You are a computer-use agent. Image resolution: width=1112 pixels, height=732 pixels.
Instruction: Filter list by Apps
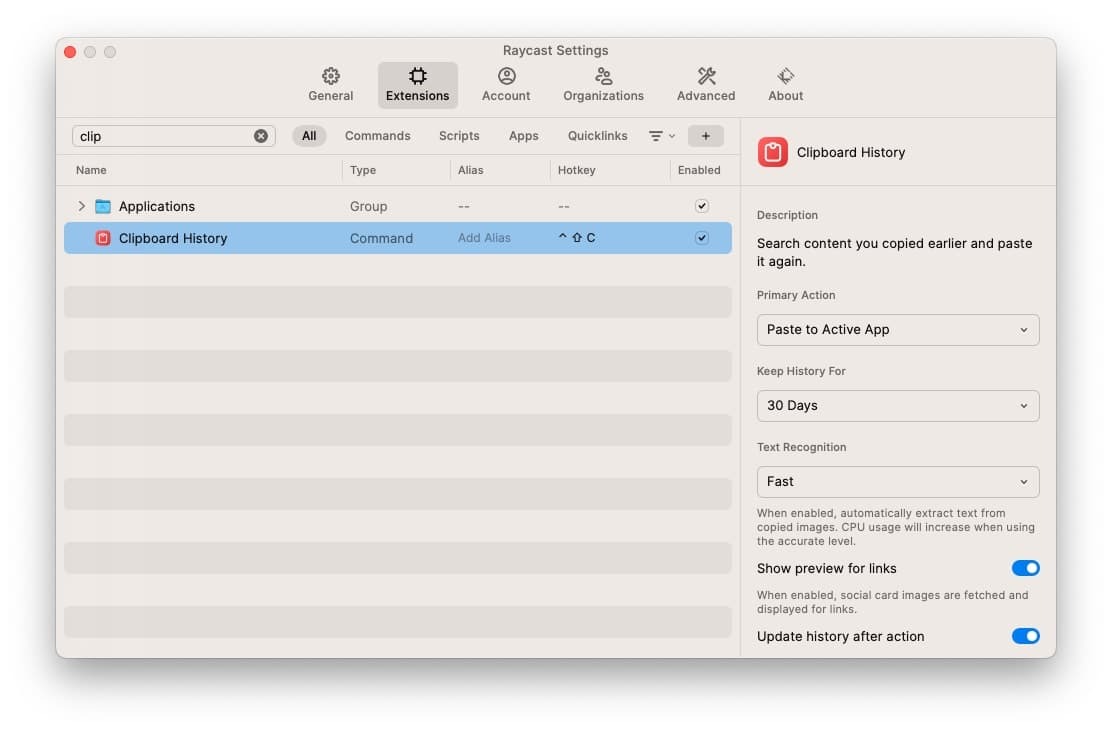click(x=523, y=136)
